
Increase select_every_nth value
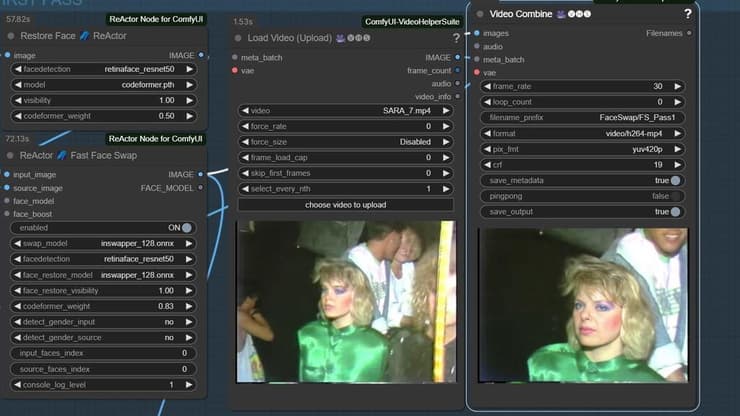tap(446, 189)
